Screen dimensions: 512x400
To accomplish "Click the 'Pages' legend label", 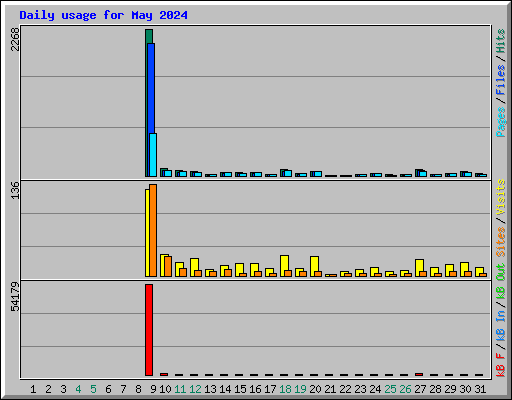I will (501, 122).
